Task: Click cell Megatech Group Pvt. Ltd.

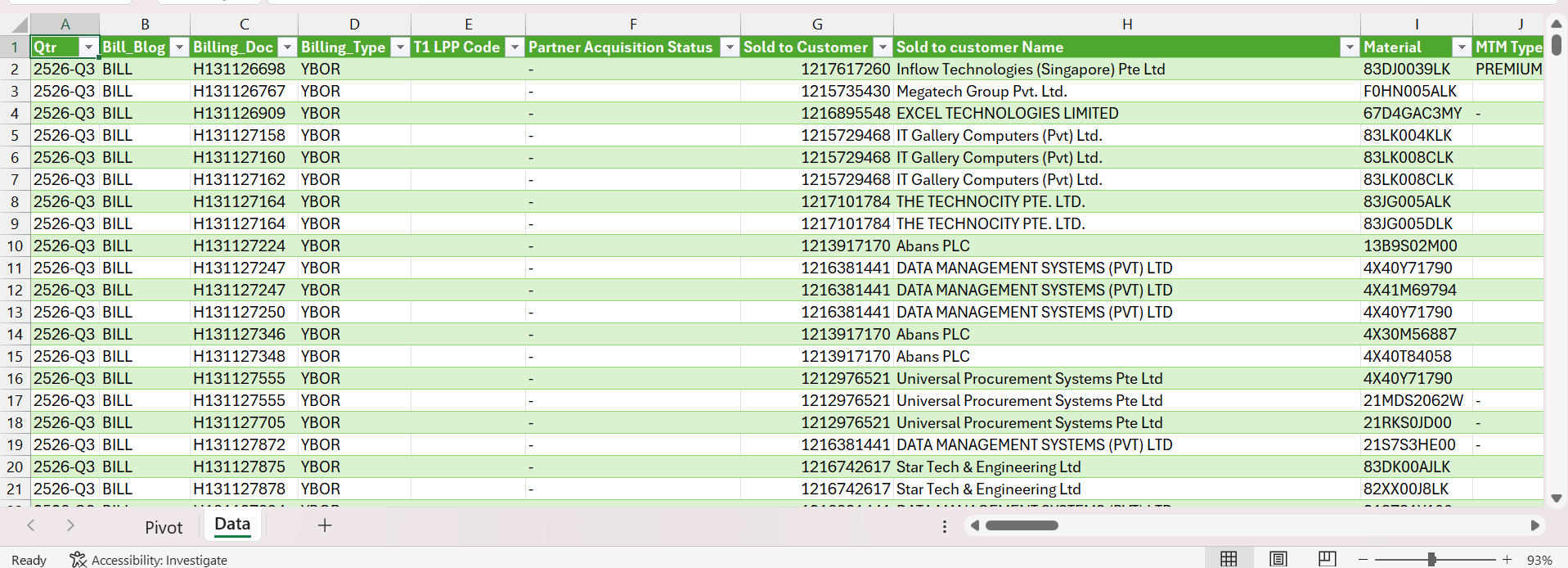Action: coord(1127,92)
